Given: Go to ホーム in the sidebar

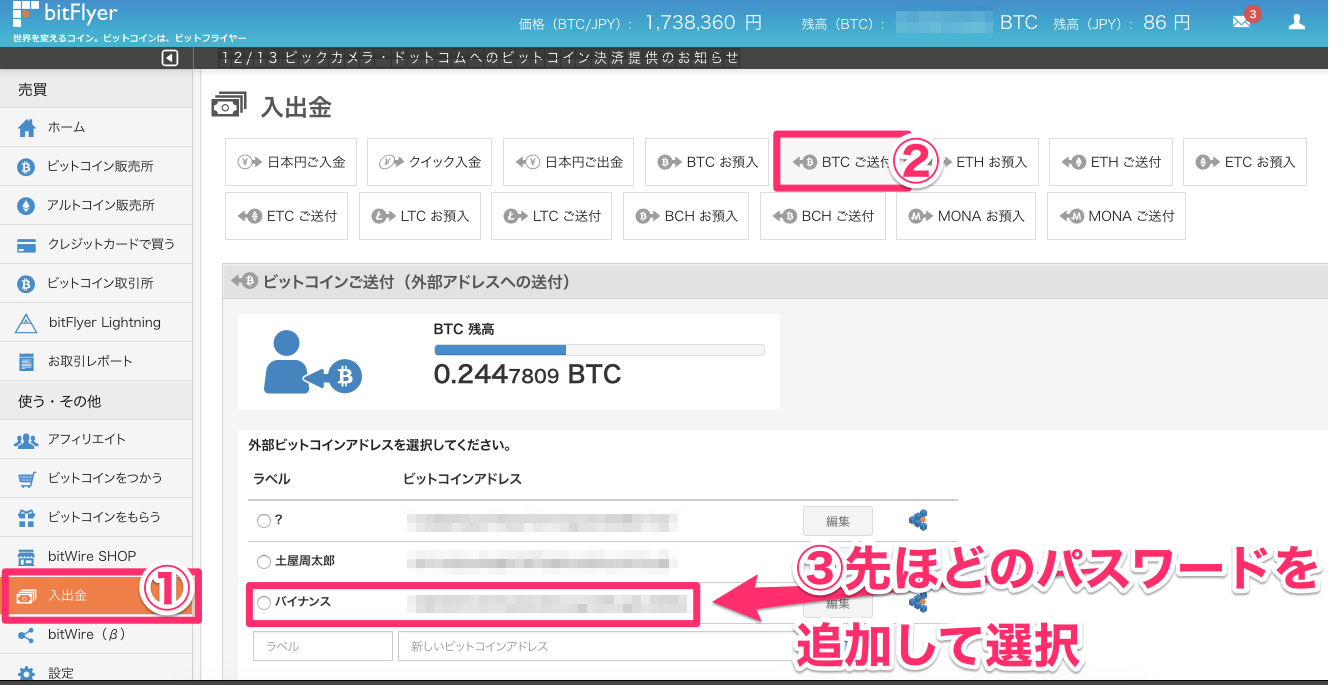Looking at the screenshot, I should (x=95, y=127).
